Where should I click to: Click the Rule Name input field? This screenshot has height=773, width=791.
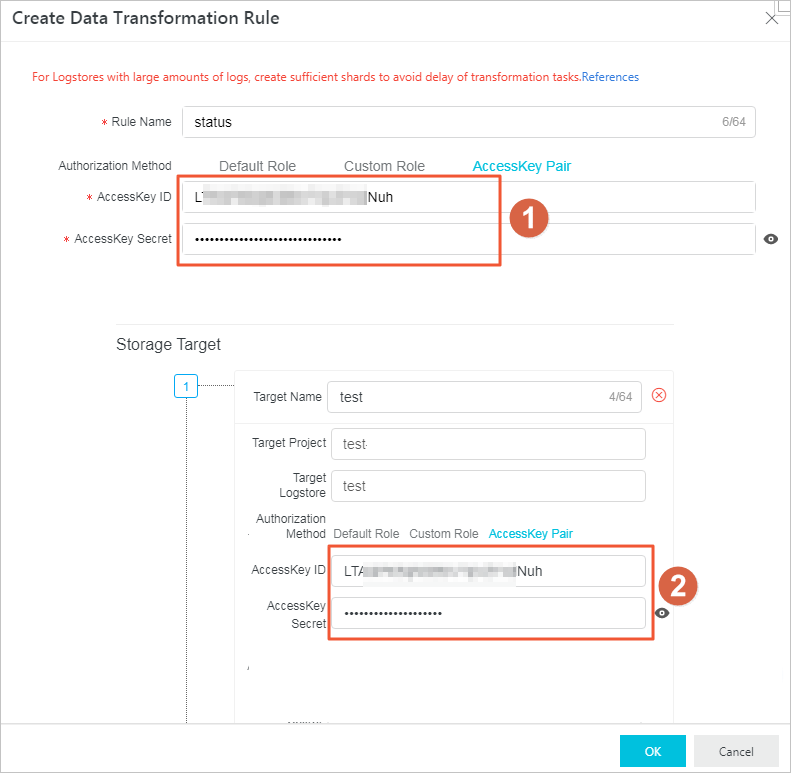tap(469, 122)
